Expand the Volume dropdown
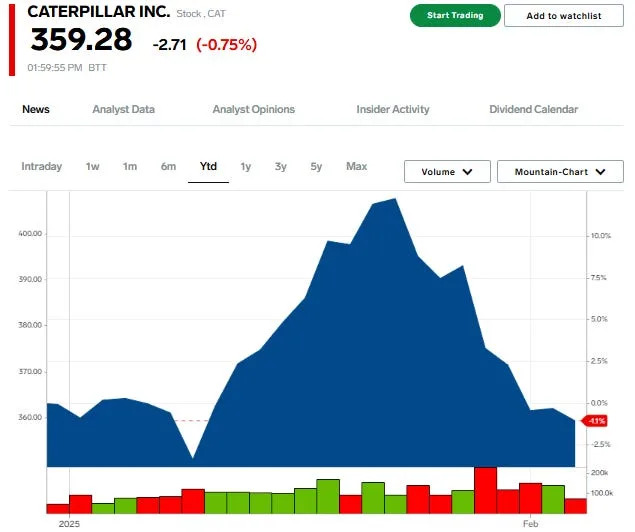This screenshot has height=532, width=635. [447, 172]
